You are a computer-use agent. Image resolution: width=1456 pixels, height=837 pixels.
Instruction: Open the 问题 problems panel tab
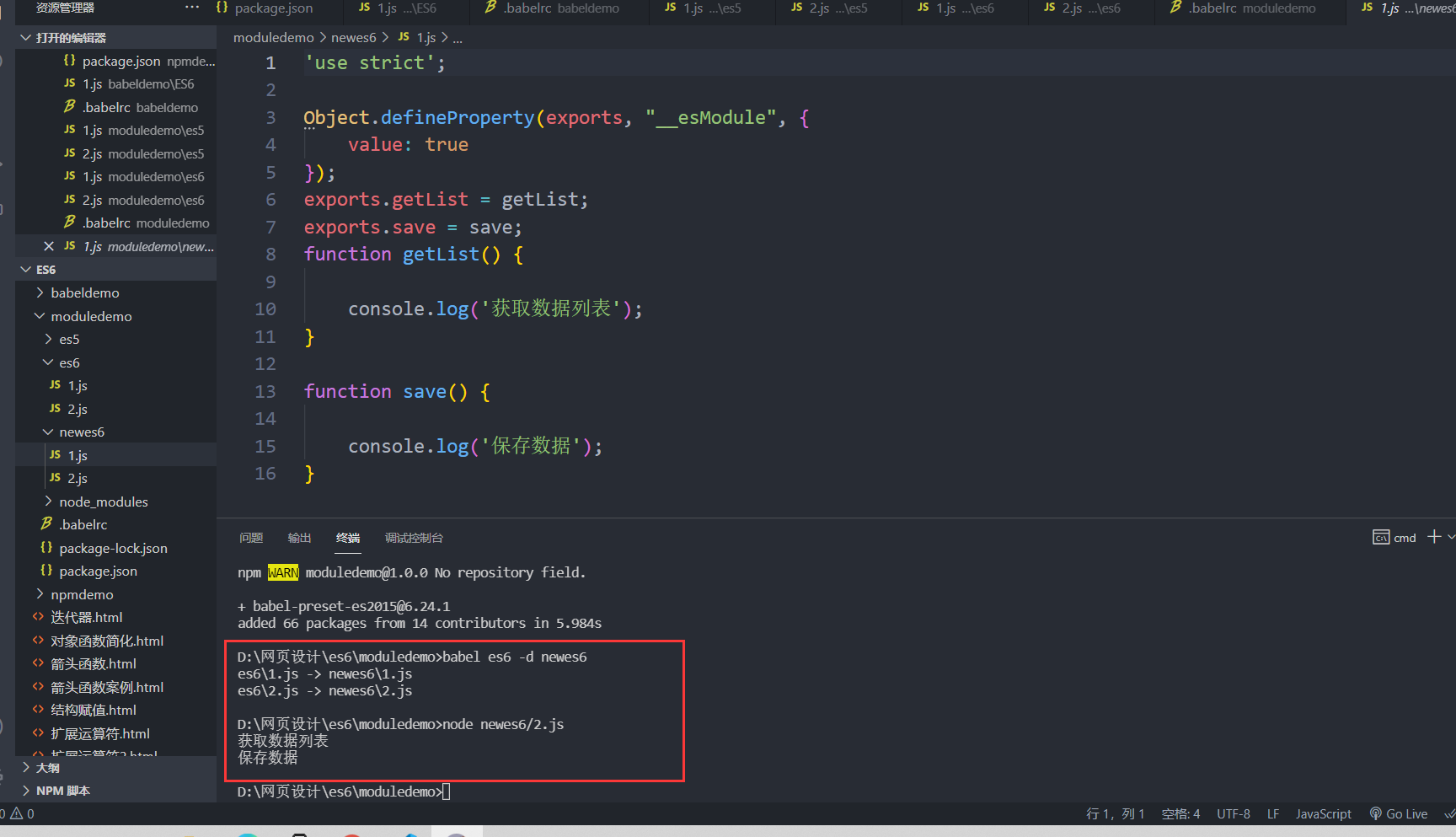pyautogui.click(x=251, y=538)
